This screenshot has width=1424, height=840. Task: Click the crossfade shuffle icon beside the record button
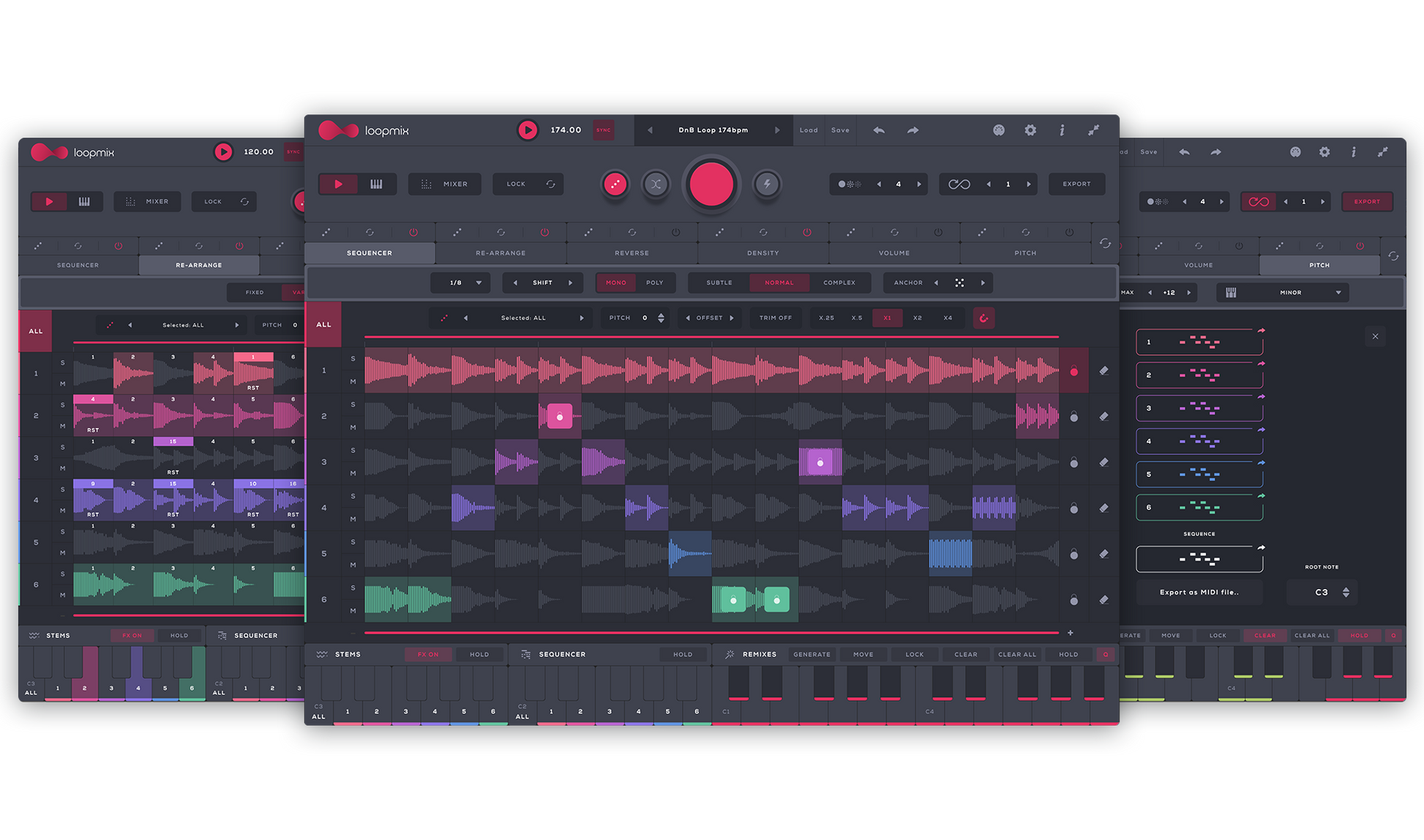click(x=656, y=184)
